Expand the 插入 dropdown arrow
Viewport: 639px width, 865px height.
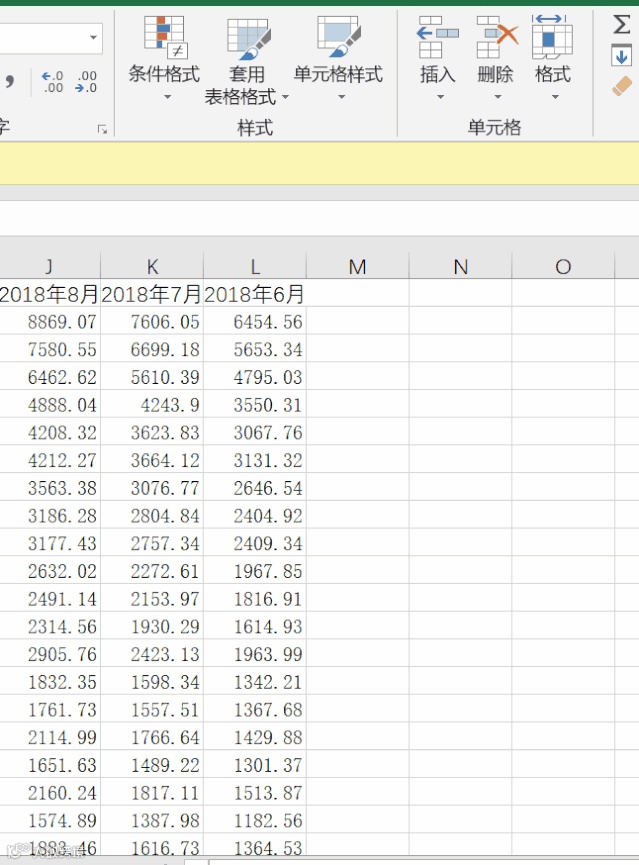[x=440, y=97]
